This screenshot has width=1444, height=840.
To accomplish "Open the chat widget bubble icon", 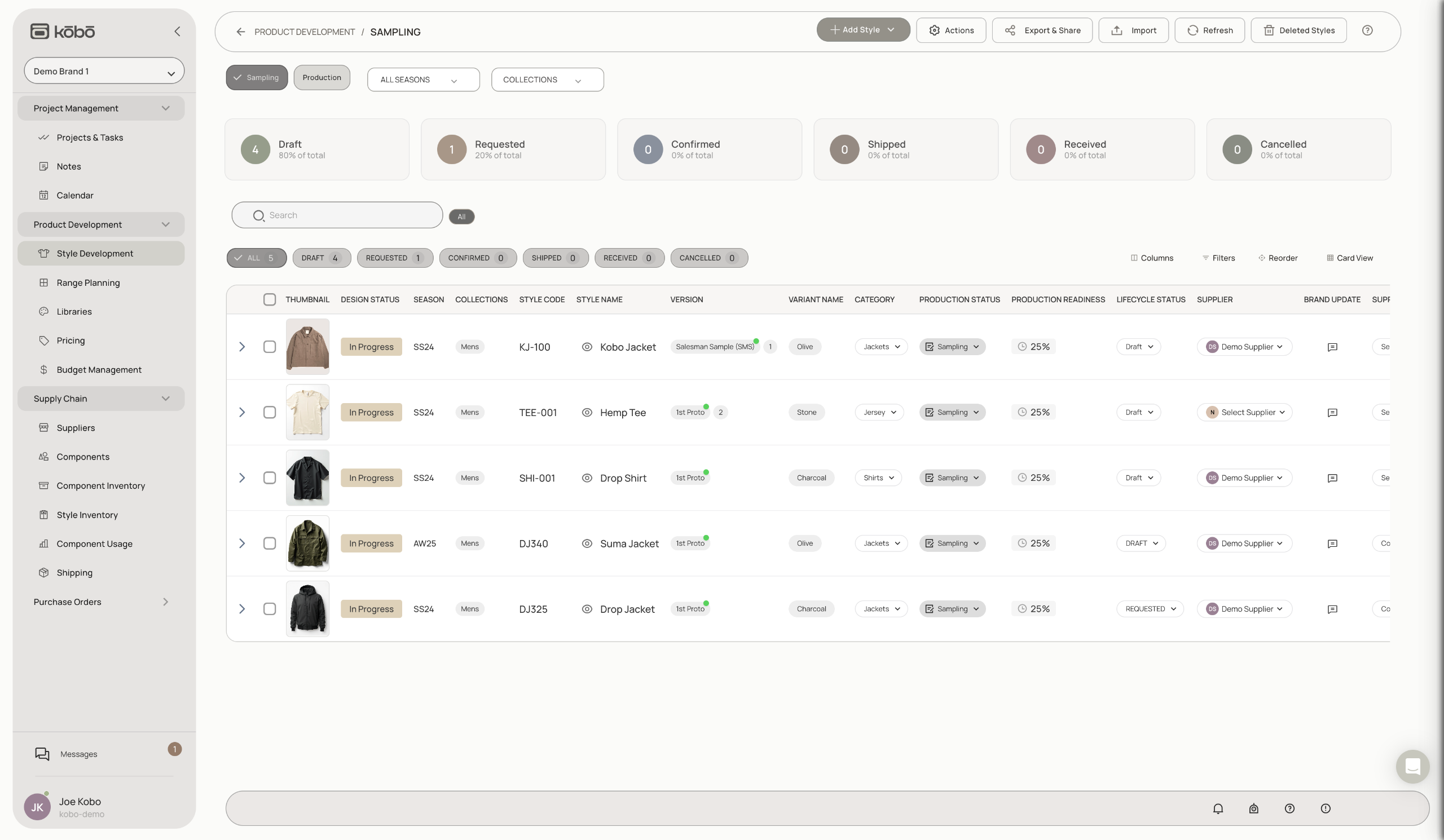I will pos(1412,766).
